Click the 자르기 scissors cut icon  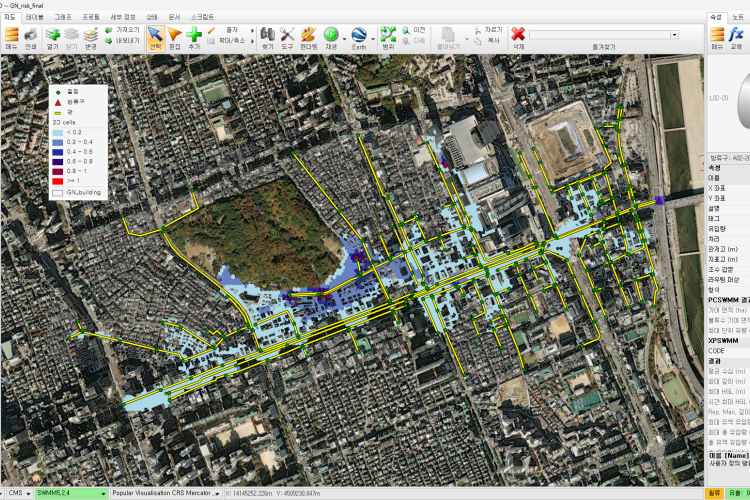point(488,30)
